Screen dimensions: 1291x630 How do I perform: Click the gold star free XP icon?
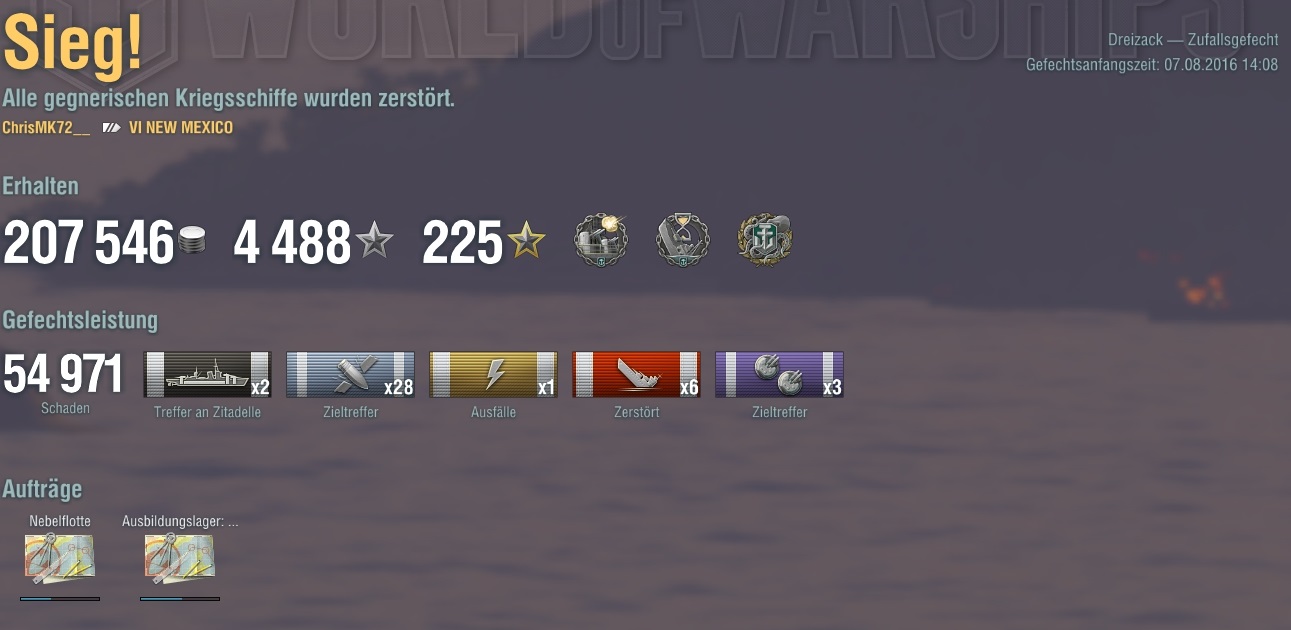tap(526, 242)
